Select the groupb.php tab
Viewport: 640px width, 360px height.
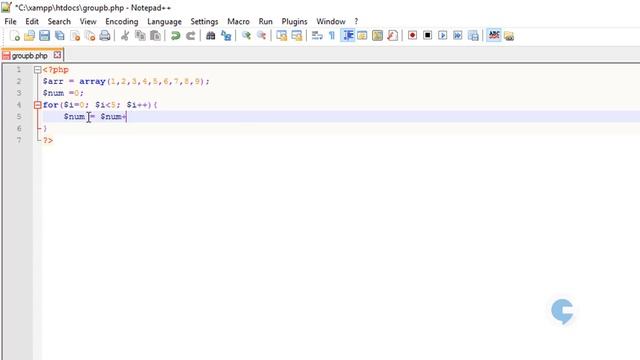click(29, 56)
